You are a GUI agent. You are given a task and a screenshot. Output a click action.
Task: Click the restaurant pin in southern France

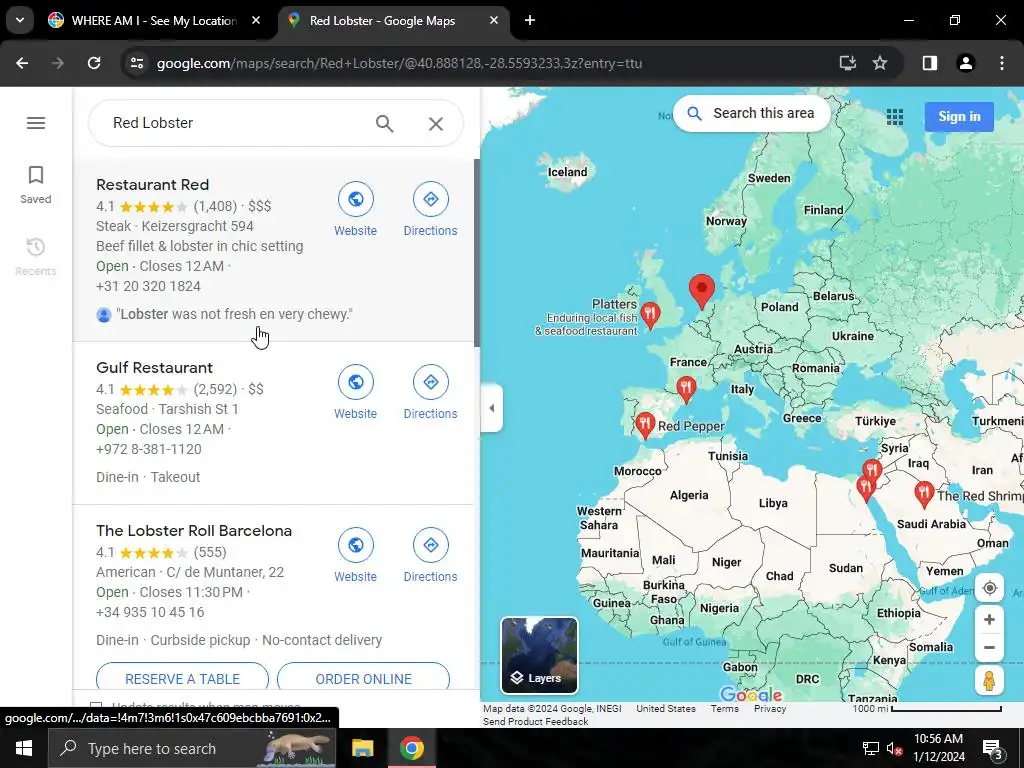click(x=686, y=390)
